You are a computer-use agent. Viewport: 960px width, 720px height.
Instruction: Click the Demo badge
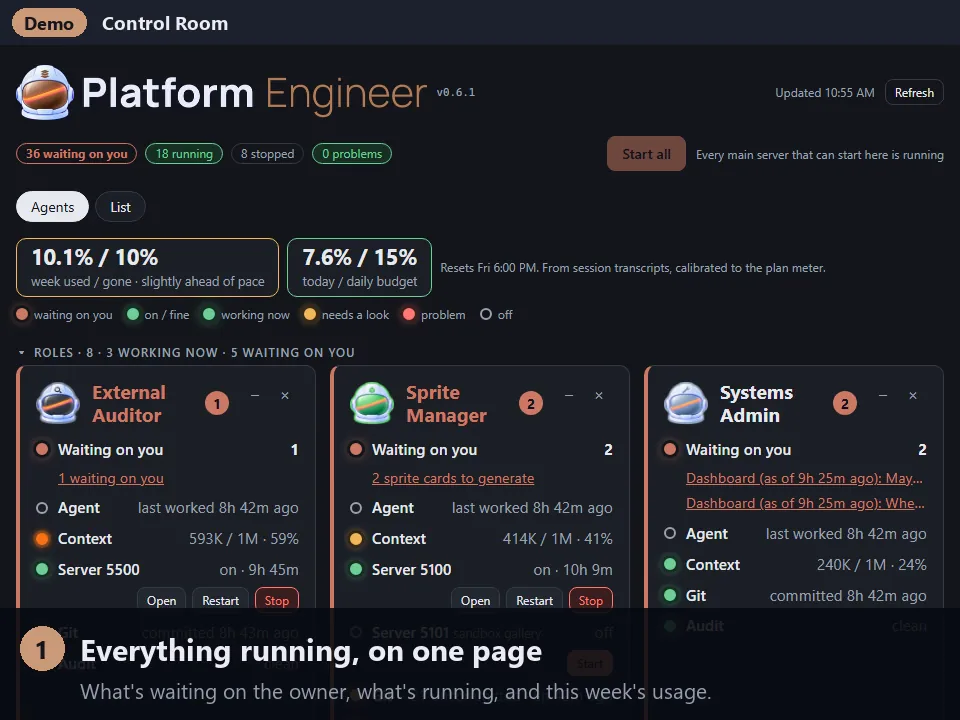(49, 23)
